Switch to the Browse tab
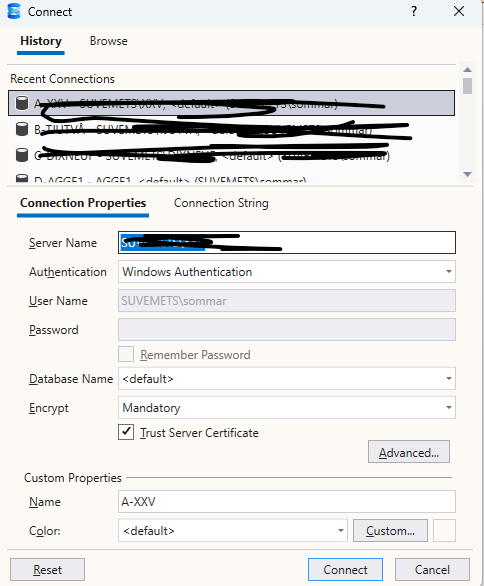The image size is (484, 586). (108, 41)
